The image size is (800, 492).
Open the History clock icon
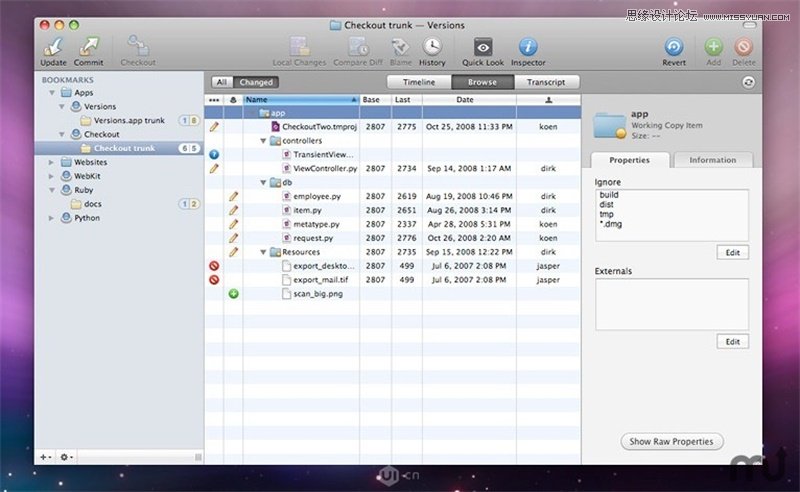(432, 46)
